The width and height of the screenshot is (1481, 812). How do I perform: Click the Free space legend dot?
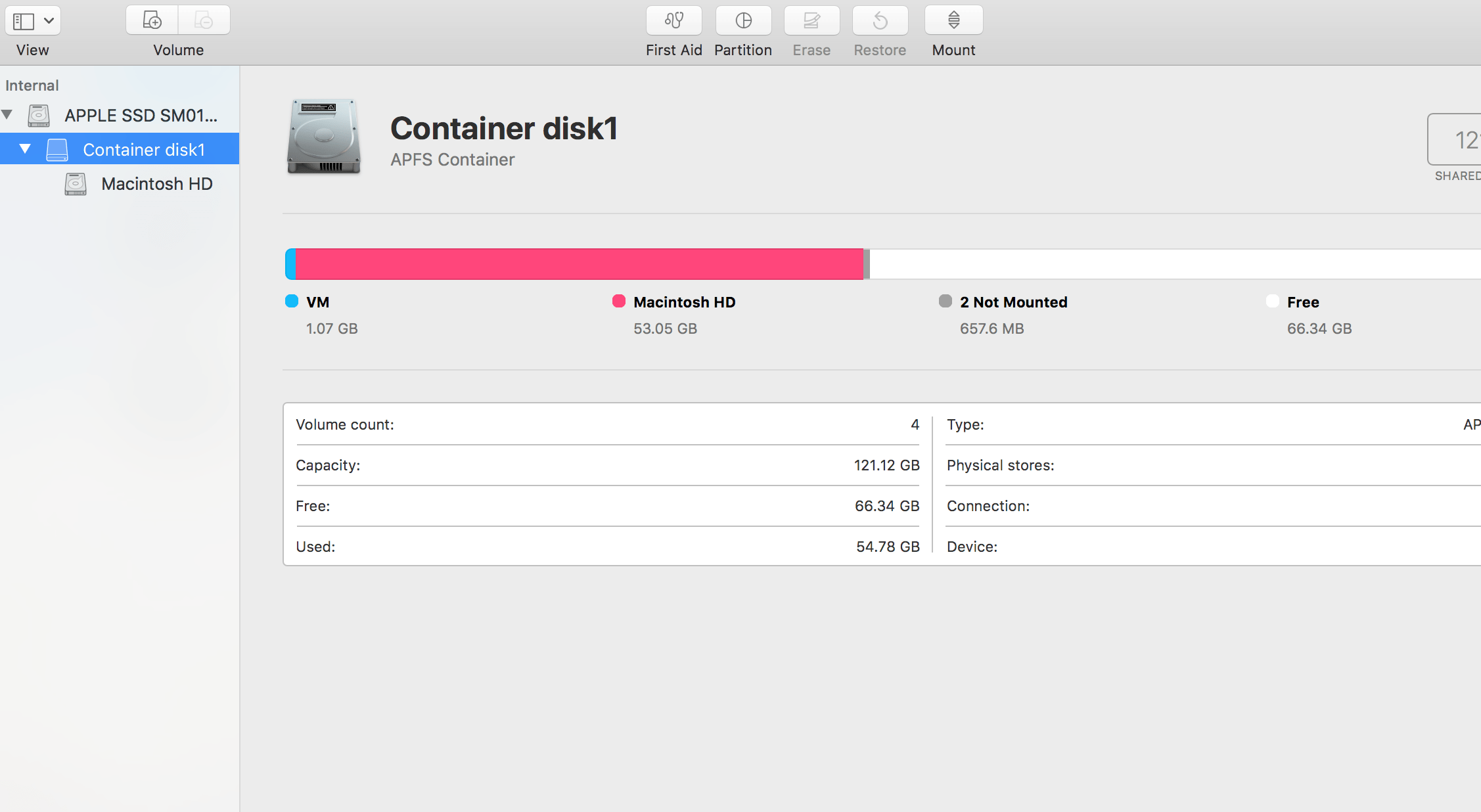tap(1272, 302)
